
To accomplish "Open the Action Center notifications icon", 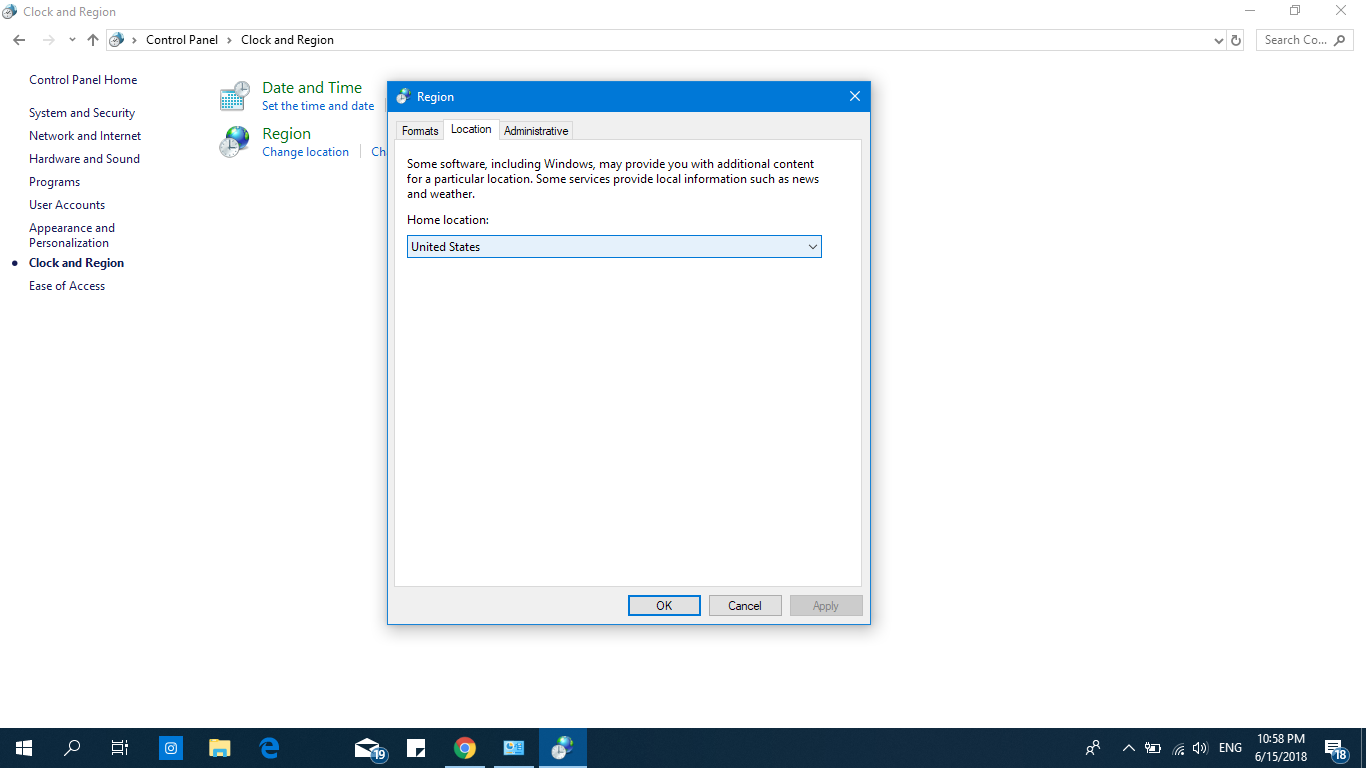I will point(1336,748).
